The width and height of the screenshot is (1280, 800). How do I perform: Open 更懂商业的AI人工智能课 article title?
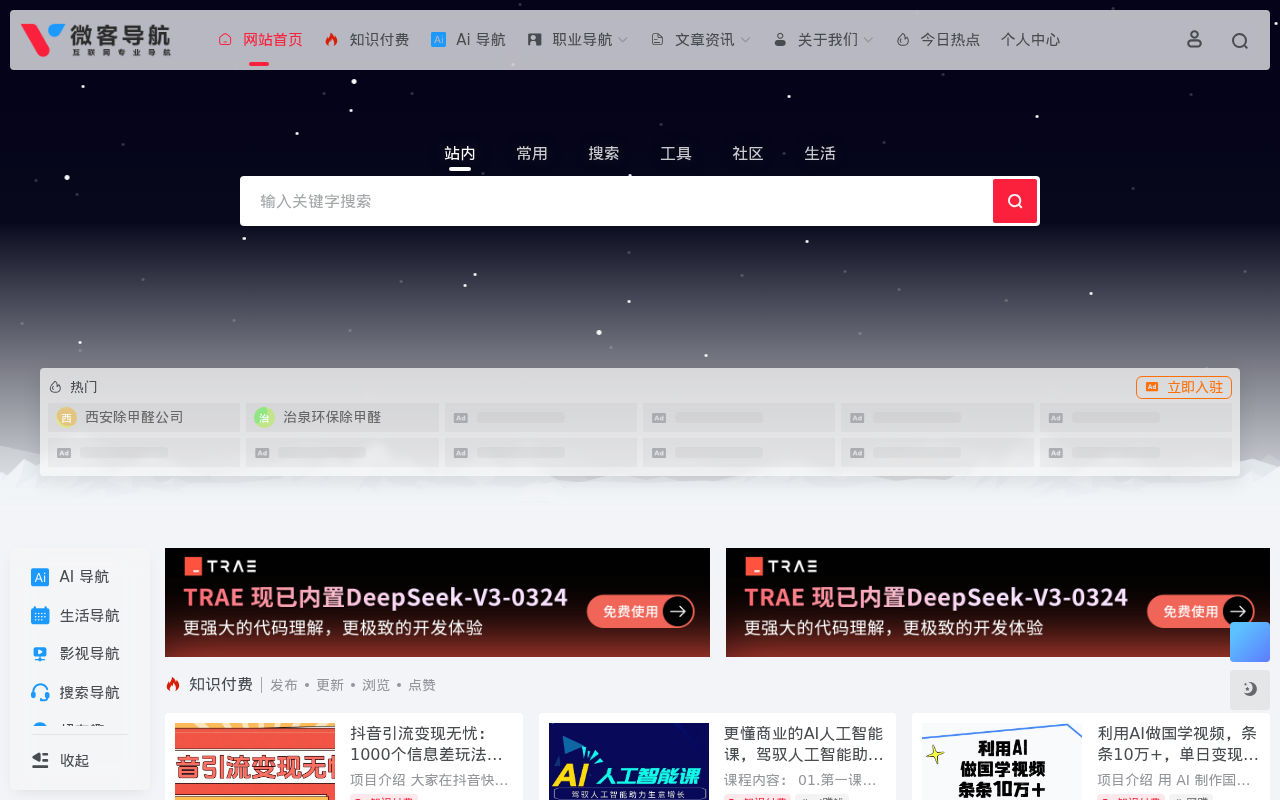[804, 743]
